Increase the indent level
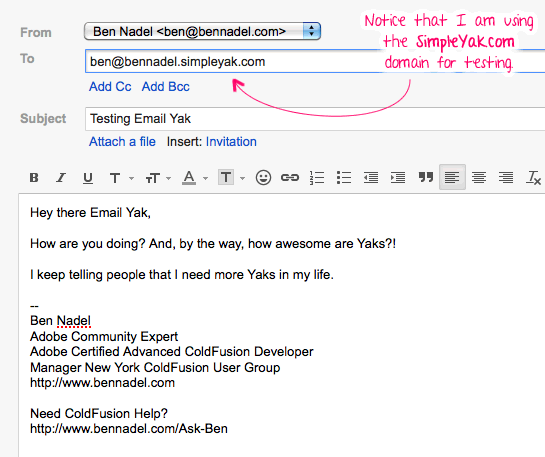The height and width of the screenshot is (457, 545). coord(398,178)
